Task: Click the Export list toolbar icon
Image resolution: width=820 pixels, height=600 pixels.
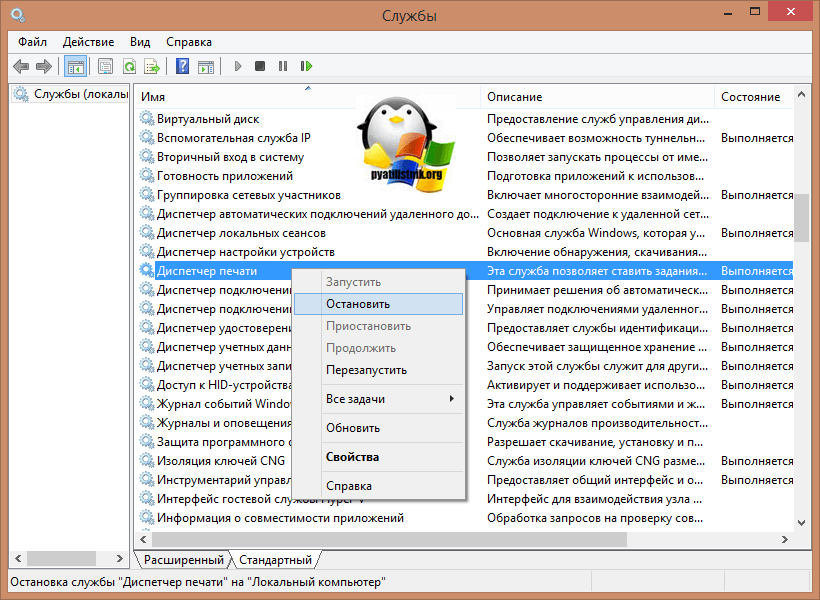Action: tap(151, 67)
